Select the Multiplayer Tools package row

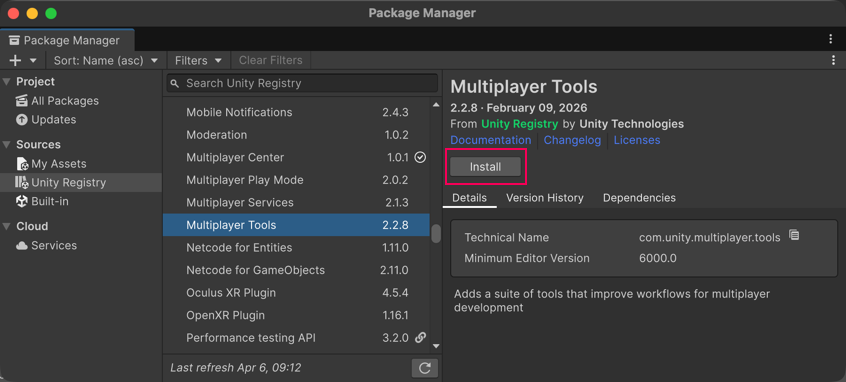point(296,225)
